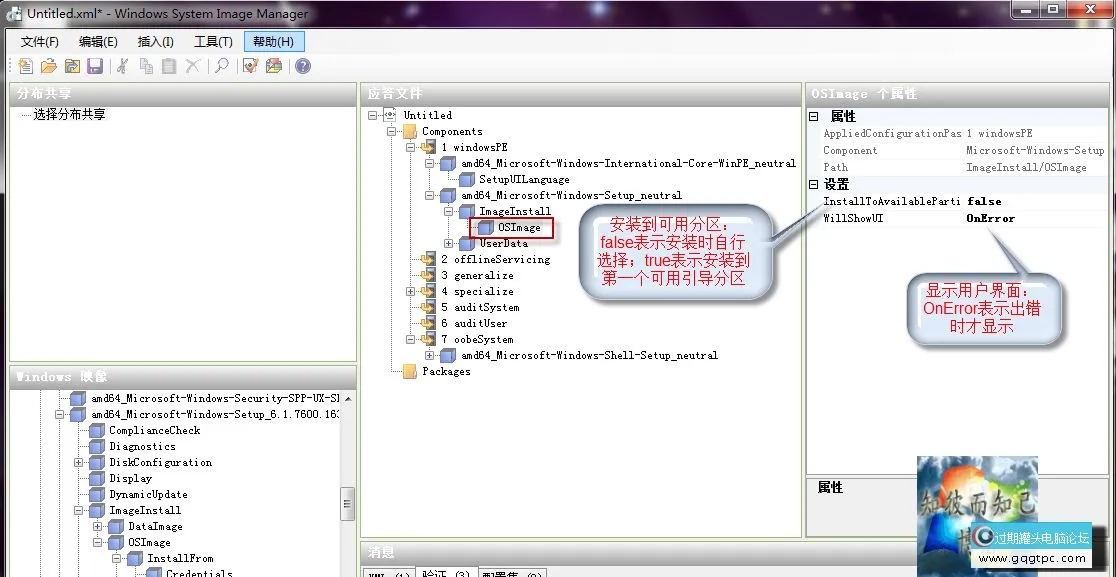
Task: Switch to the 验证 messages tab
Action: tap(445, 572)
